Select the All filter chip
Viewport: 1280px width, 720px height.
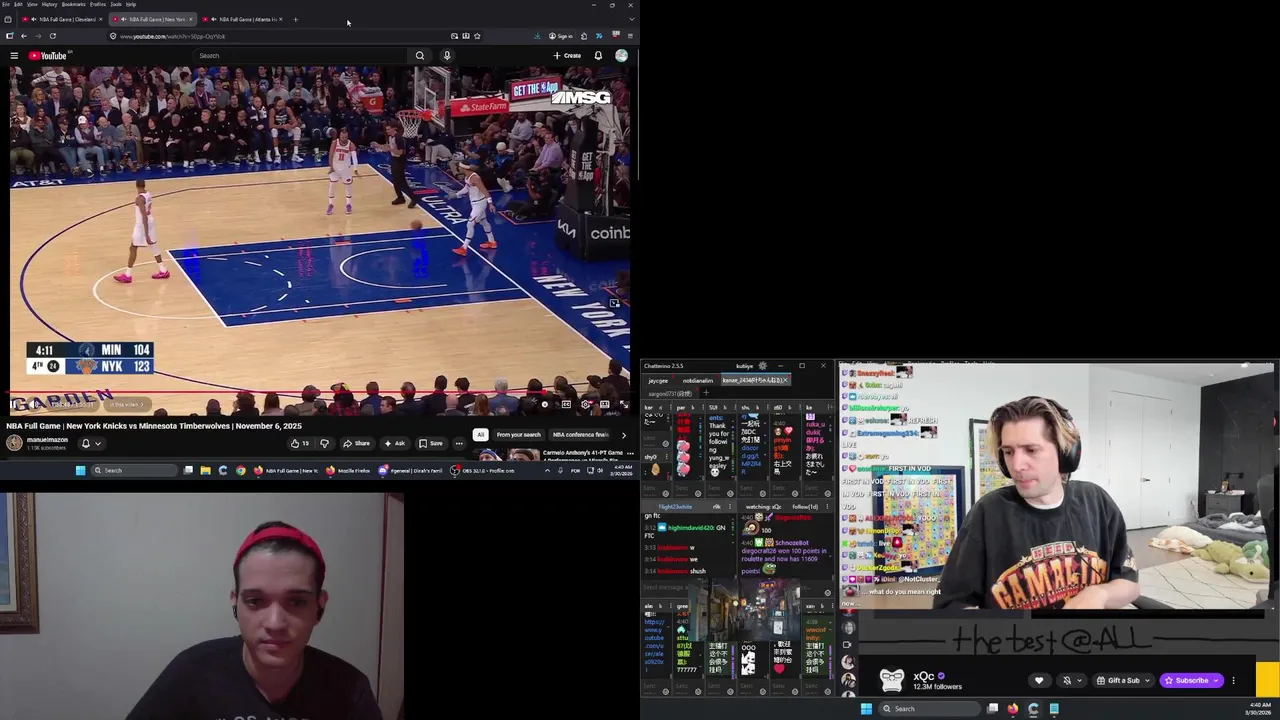tap(480, 435)
